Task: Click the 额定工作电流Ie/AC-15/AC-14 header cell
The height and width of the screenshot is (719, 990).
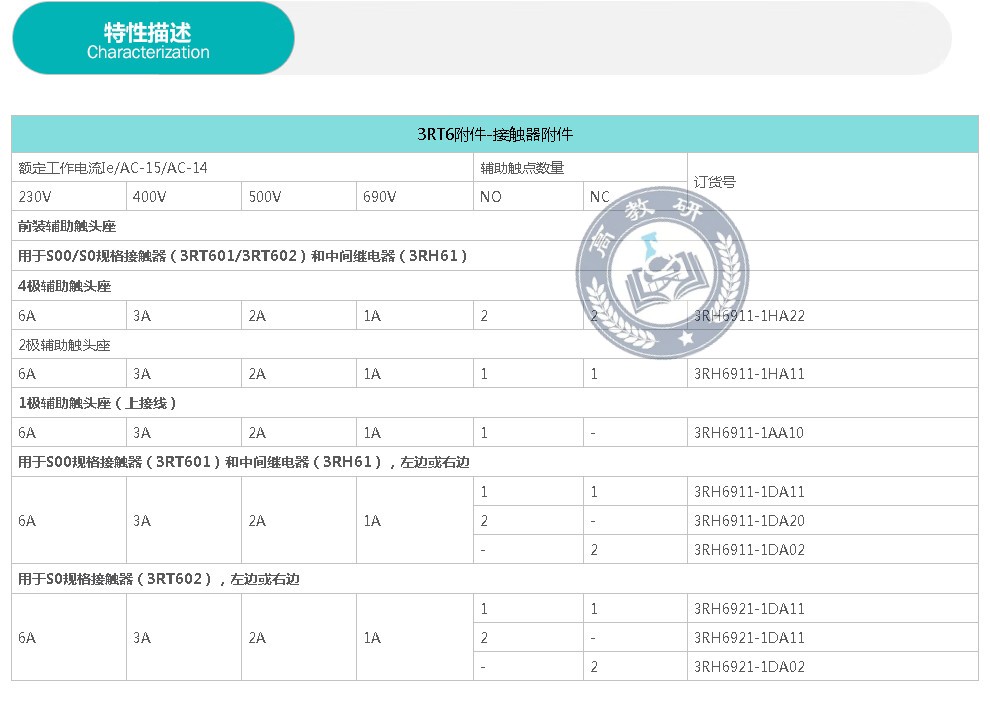Action: [x=242, y=168]
